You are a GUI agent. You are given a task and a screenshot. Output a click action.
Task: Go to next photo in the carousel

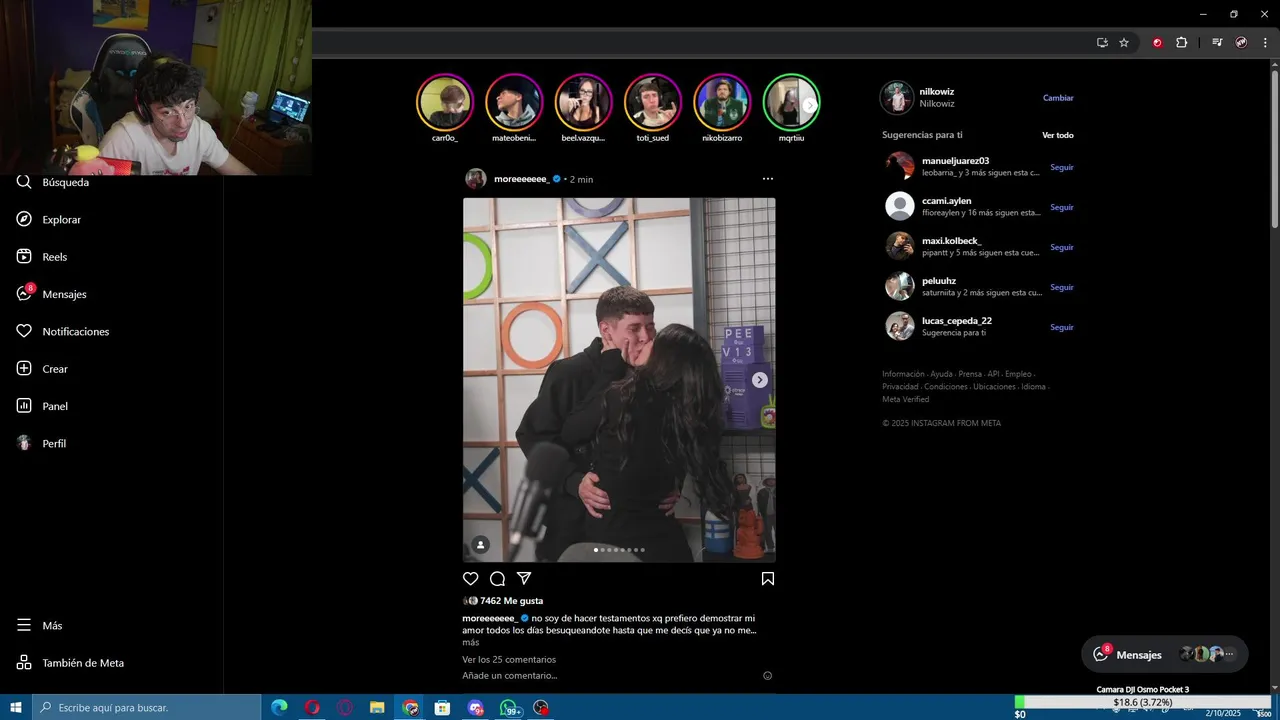coord(760,380)
